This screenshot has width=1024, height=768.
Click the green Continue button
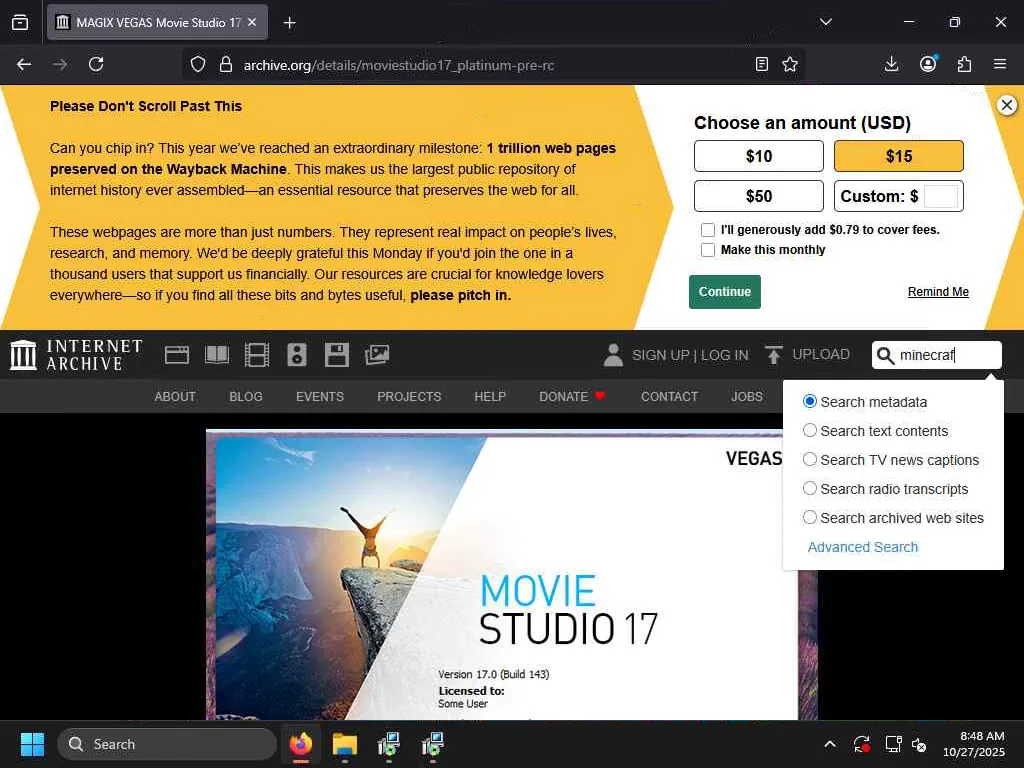pos(724,292)
